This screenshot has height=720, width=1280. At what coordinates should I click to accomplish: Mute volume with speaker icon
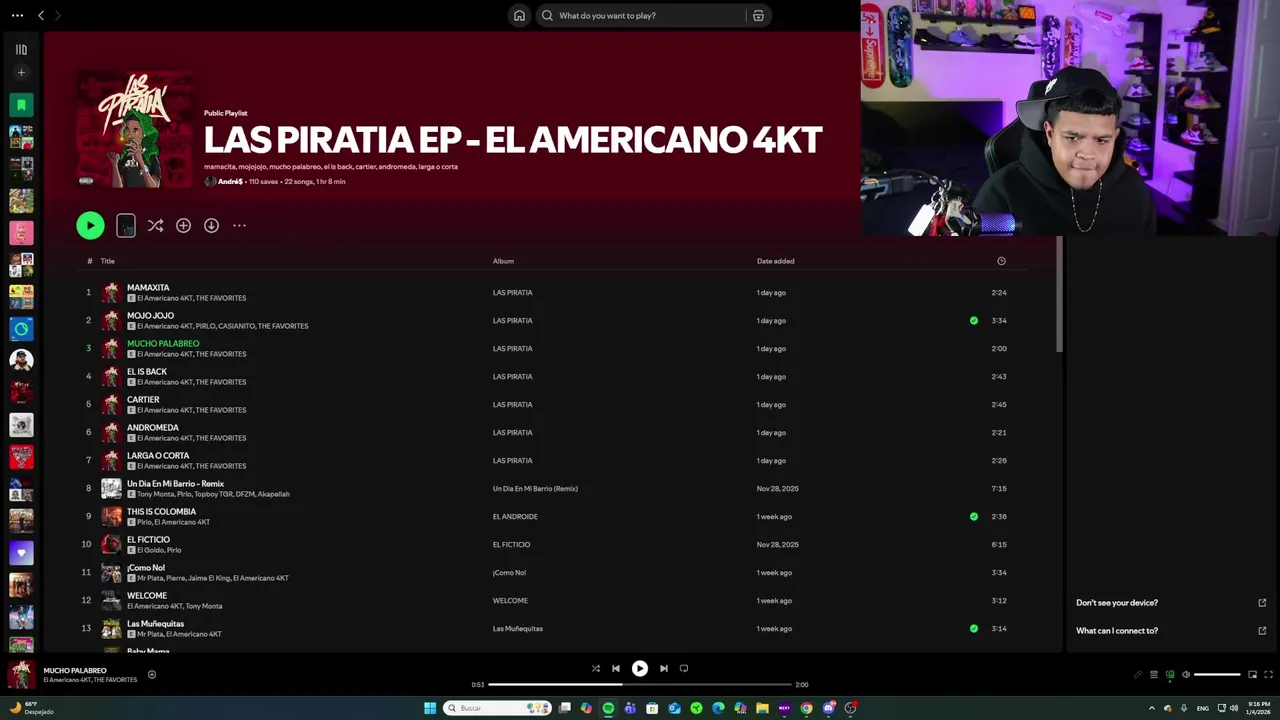click(1186, 675)
